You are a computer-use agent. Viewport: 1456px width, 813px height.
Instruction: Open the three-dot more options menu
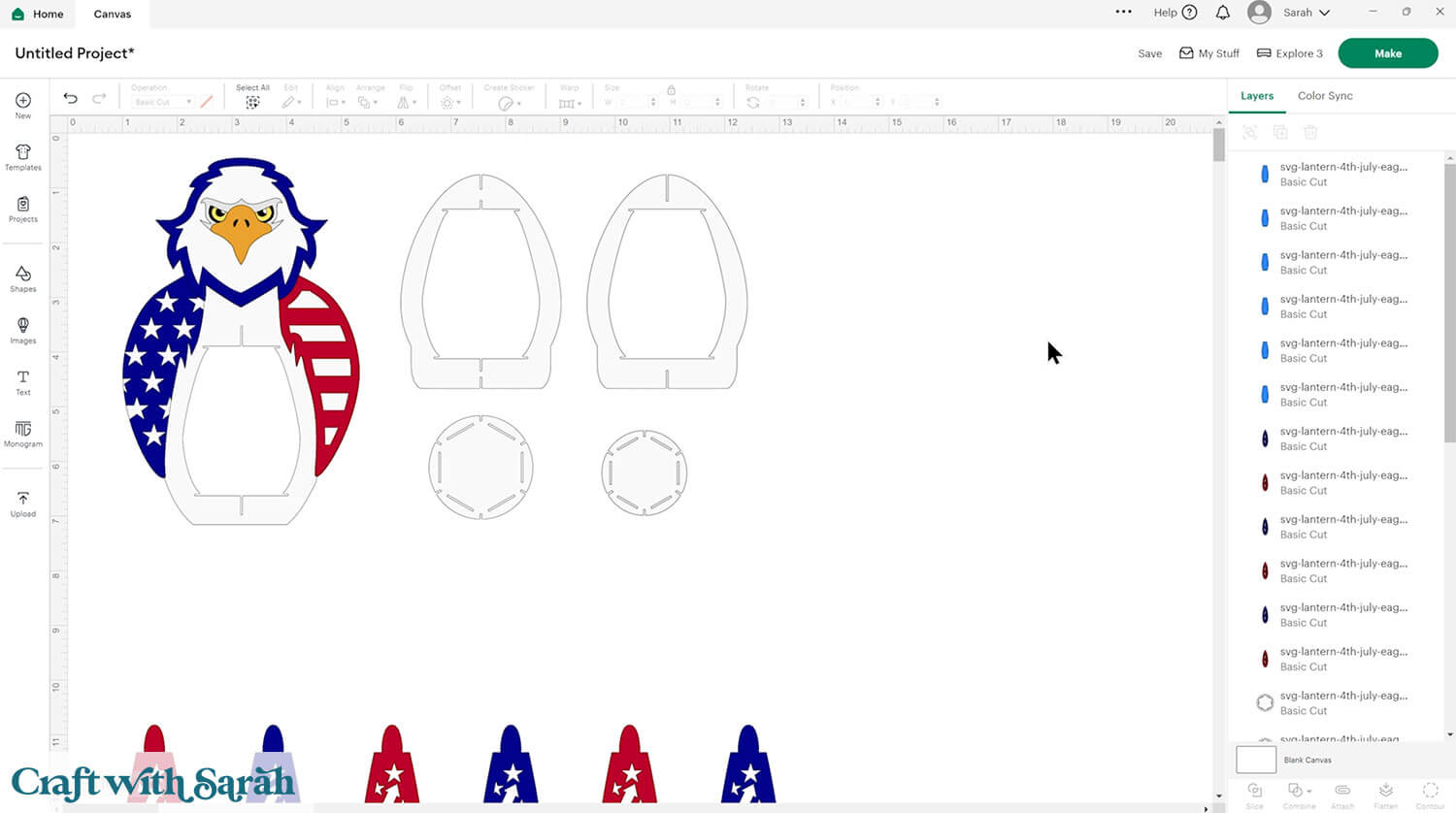(x=1123, y=12)
